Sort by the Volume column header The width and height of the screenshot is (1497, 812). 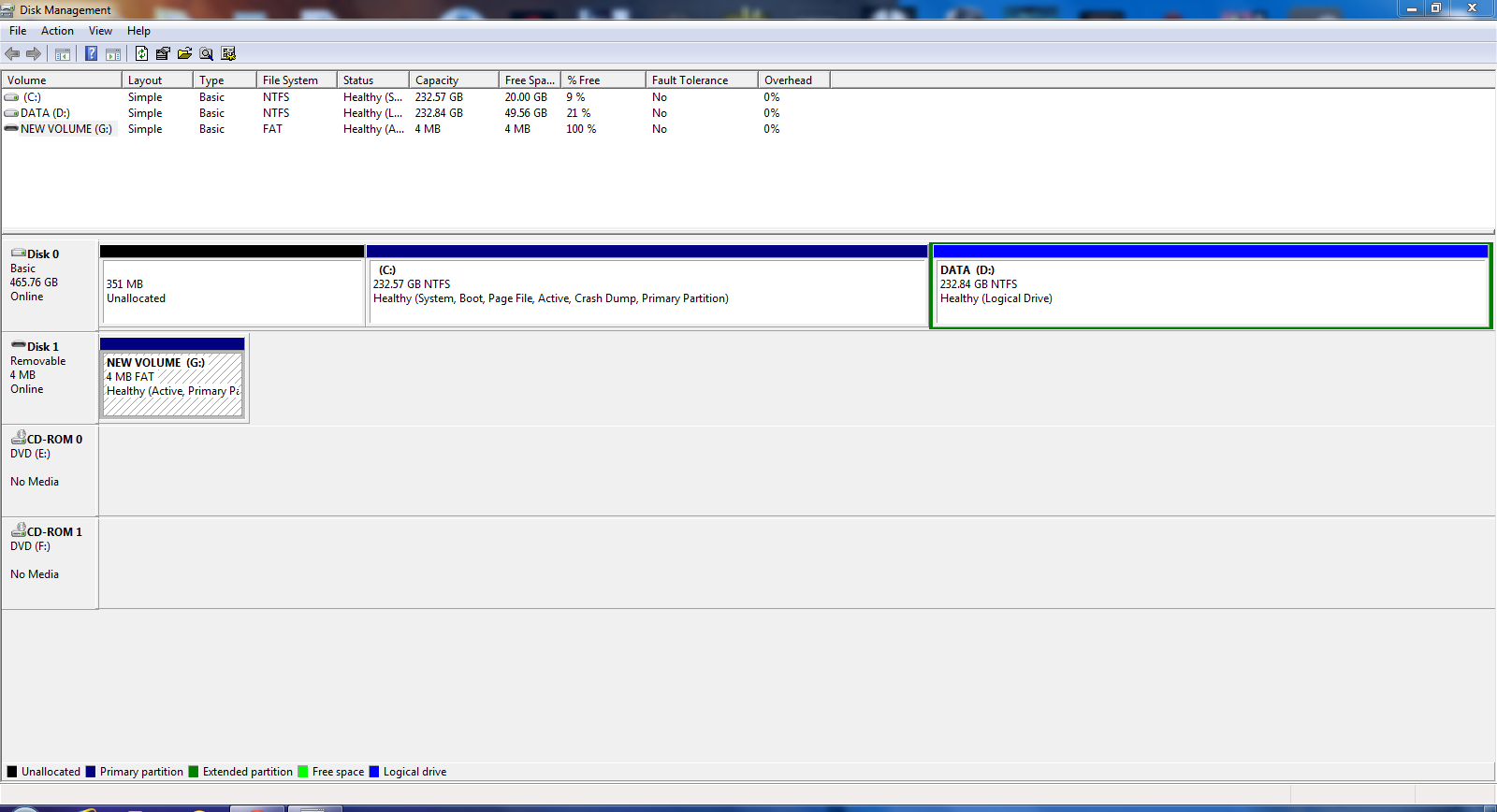62,80
